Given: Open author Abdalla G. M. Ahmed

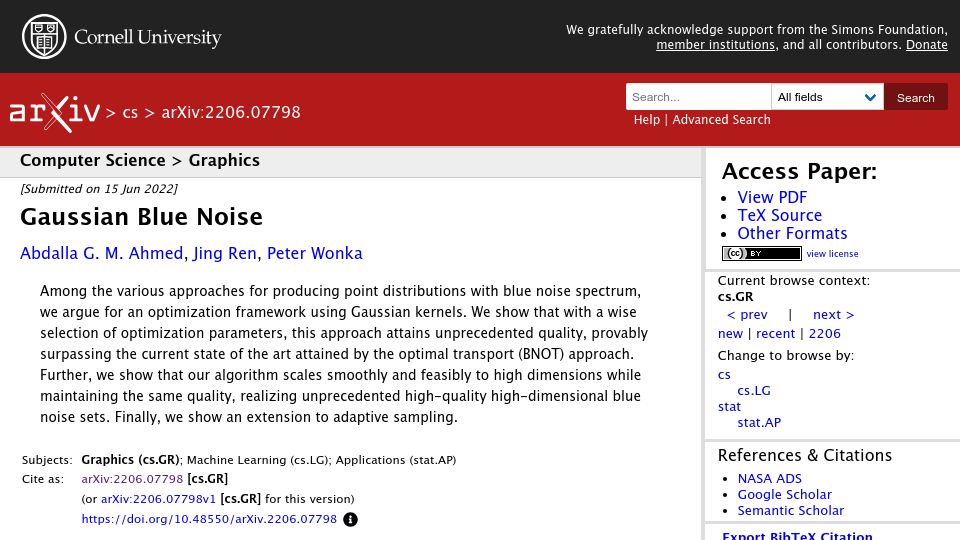Looking at the screenshot, I should [102, 253].
